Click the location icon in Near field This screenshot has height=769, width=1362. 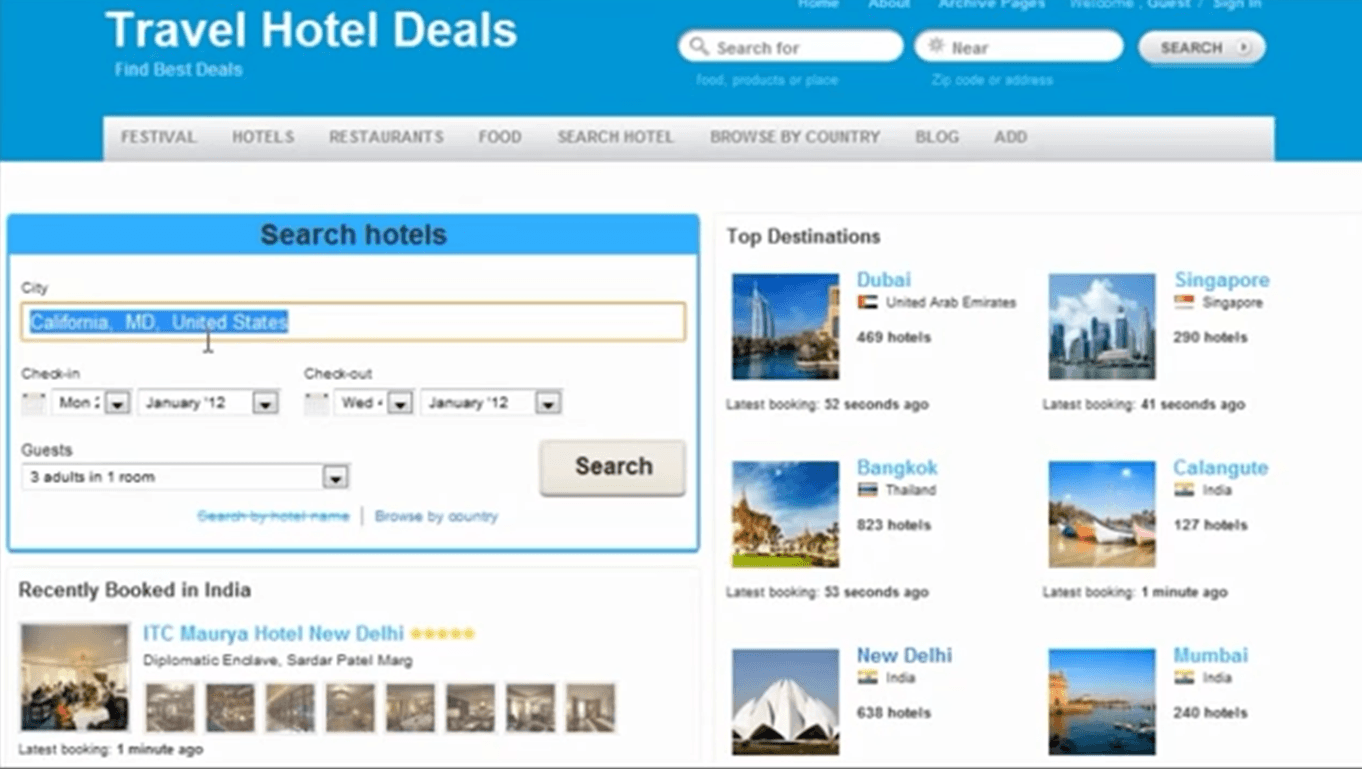(936, 46)
